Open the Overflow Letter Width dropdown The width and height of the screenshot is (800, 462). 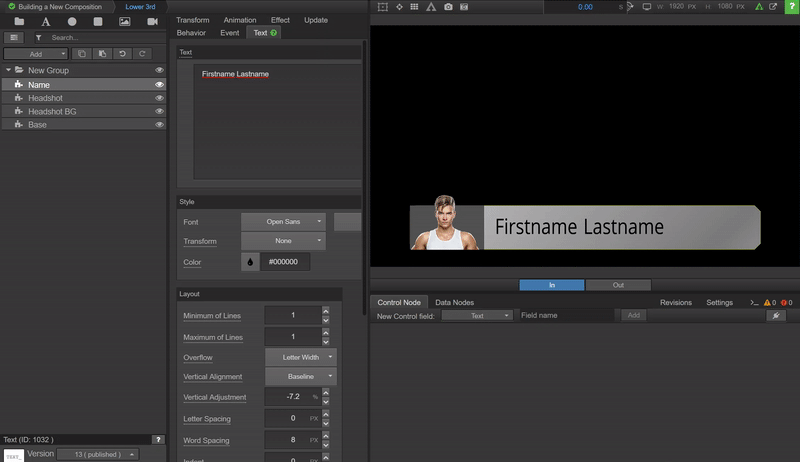coord(300,357)
